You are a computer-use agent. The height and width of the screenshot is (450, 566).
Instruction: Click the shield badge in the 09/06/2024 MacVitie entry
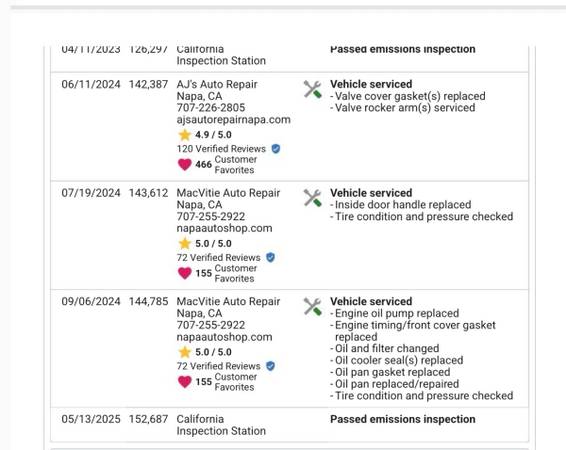pos(270,366)
